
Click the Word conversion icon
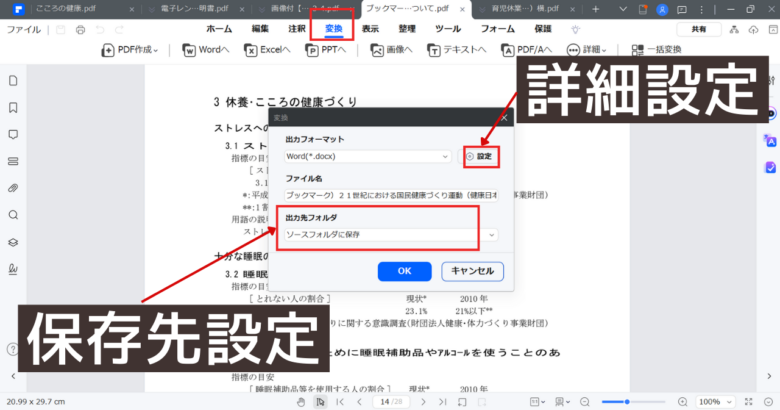(x=205, y=50)
